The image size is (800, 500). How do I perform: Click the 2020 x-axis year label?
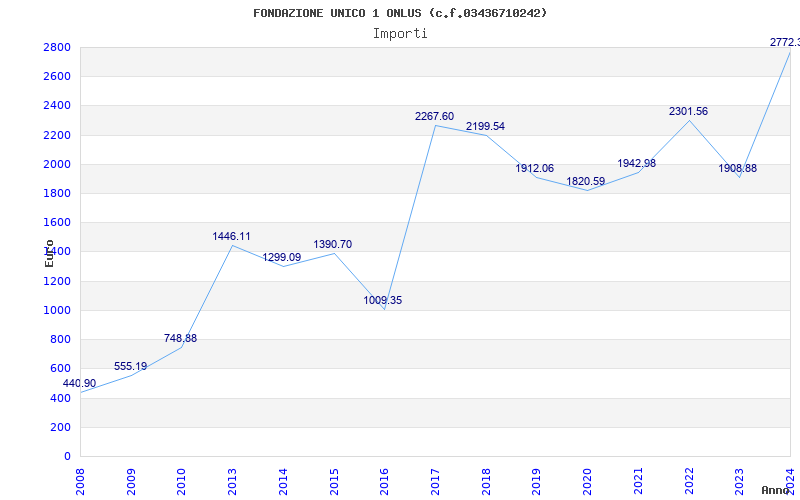(x=588, y=482)
